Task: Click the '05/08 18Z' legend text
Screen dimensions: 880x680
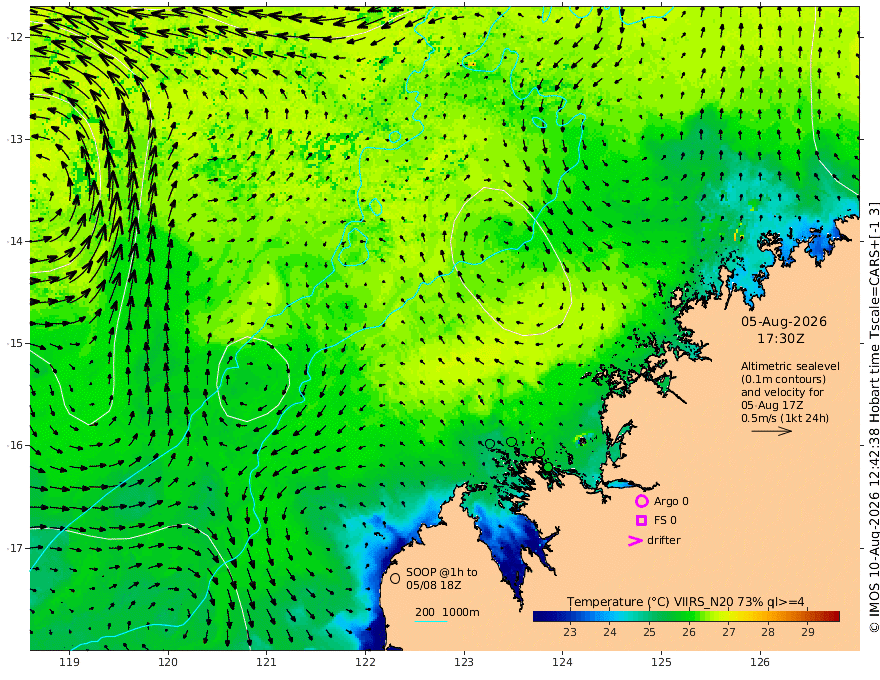Action: pos(434,585)
